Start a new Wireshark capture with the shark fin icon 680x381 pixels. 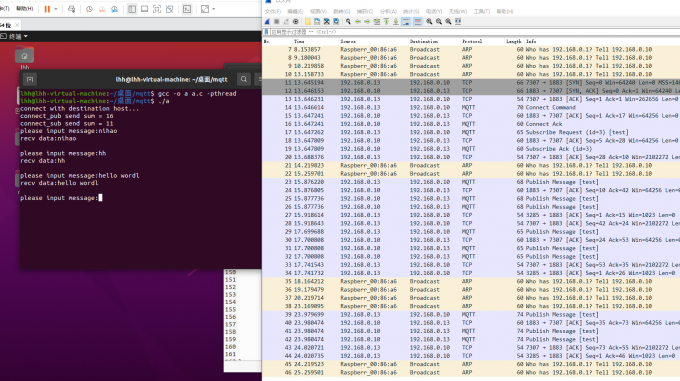pyautogui.click(x=267, y=21)
